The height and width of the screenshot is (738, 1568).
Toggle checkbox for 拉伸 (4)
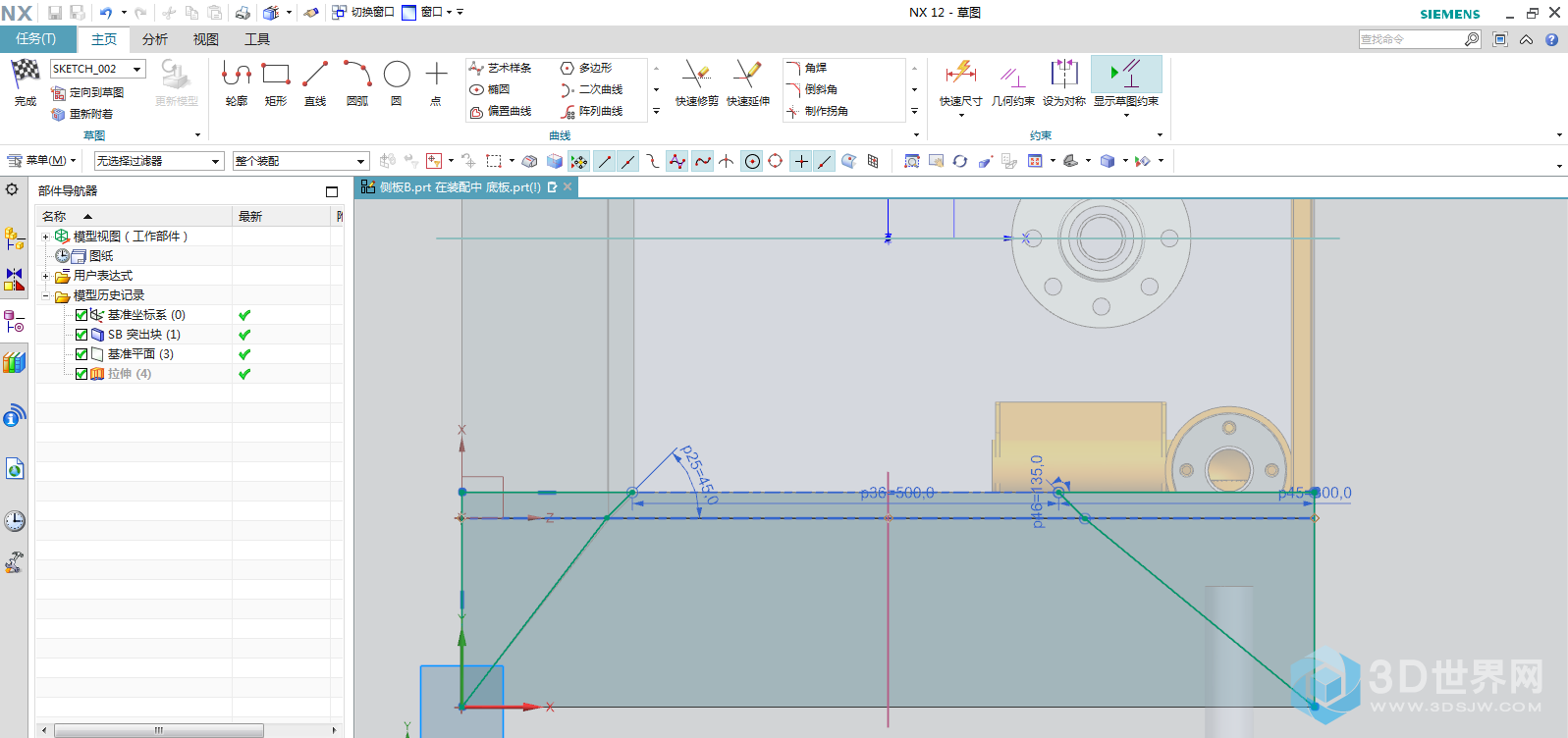pos(81,374)
